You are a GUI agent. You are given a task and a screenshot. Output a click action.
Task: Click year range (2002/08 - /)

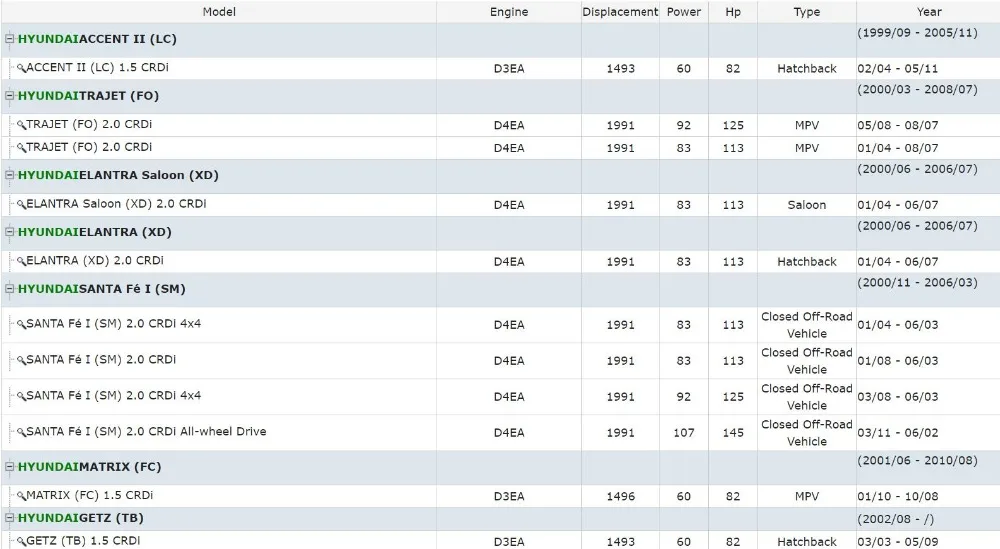(x=895, y=519)
